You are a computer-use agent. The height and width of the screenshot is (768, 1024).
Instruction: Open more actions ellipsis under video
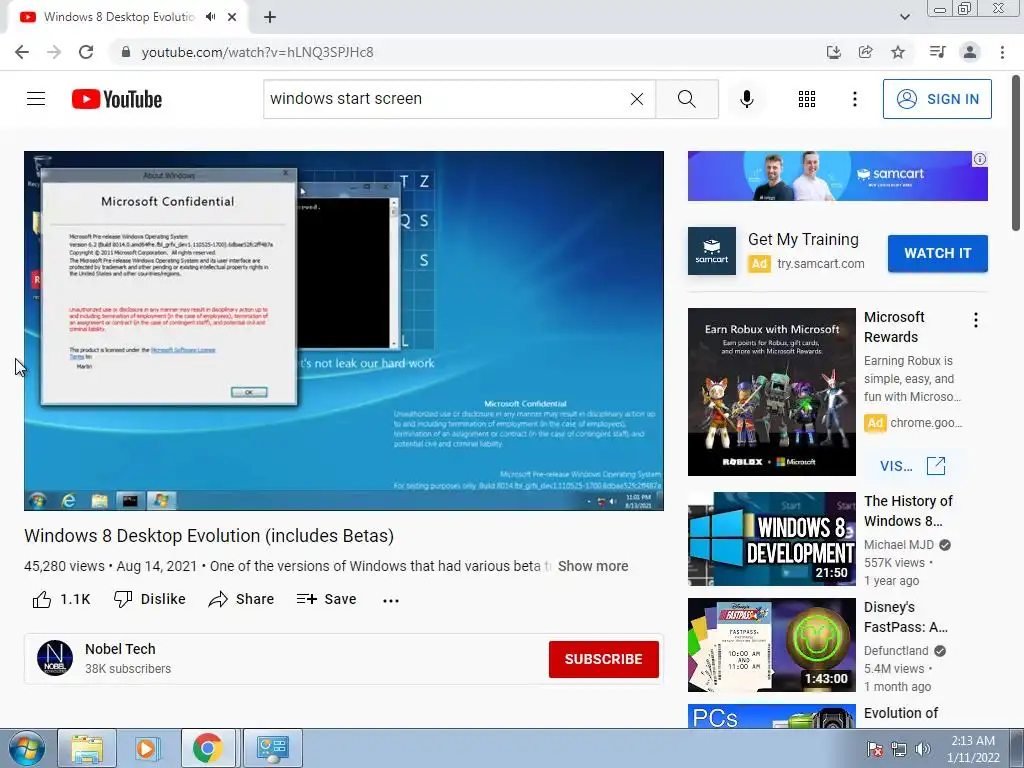point(391,600)
